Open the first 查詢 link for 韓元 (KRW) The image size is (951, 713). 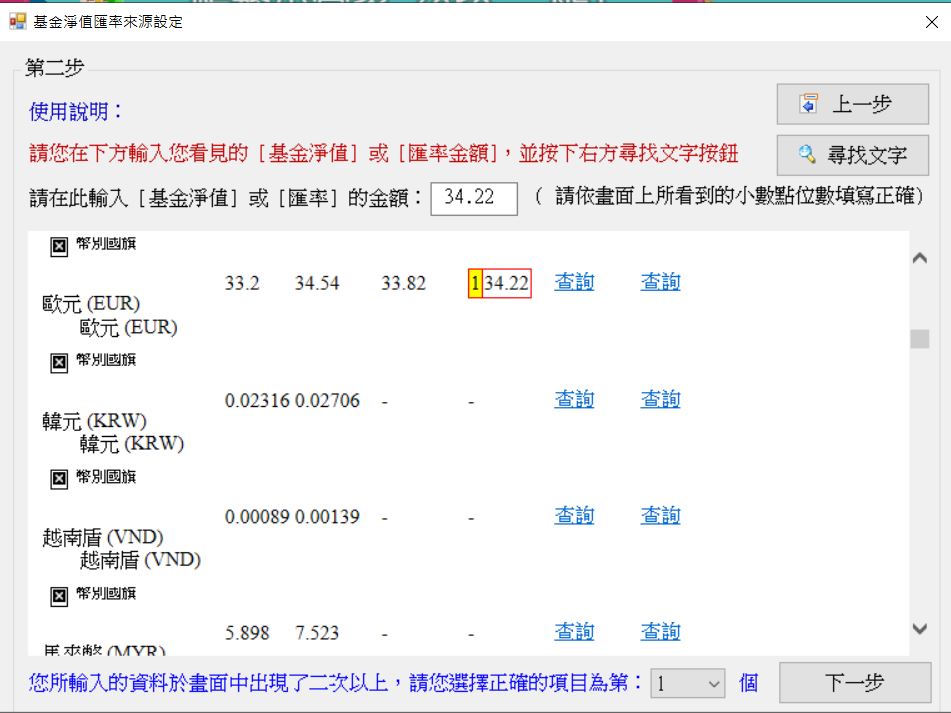(x=574, y=400)
